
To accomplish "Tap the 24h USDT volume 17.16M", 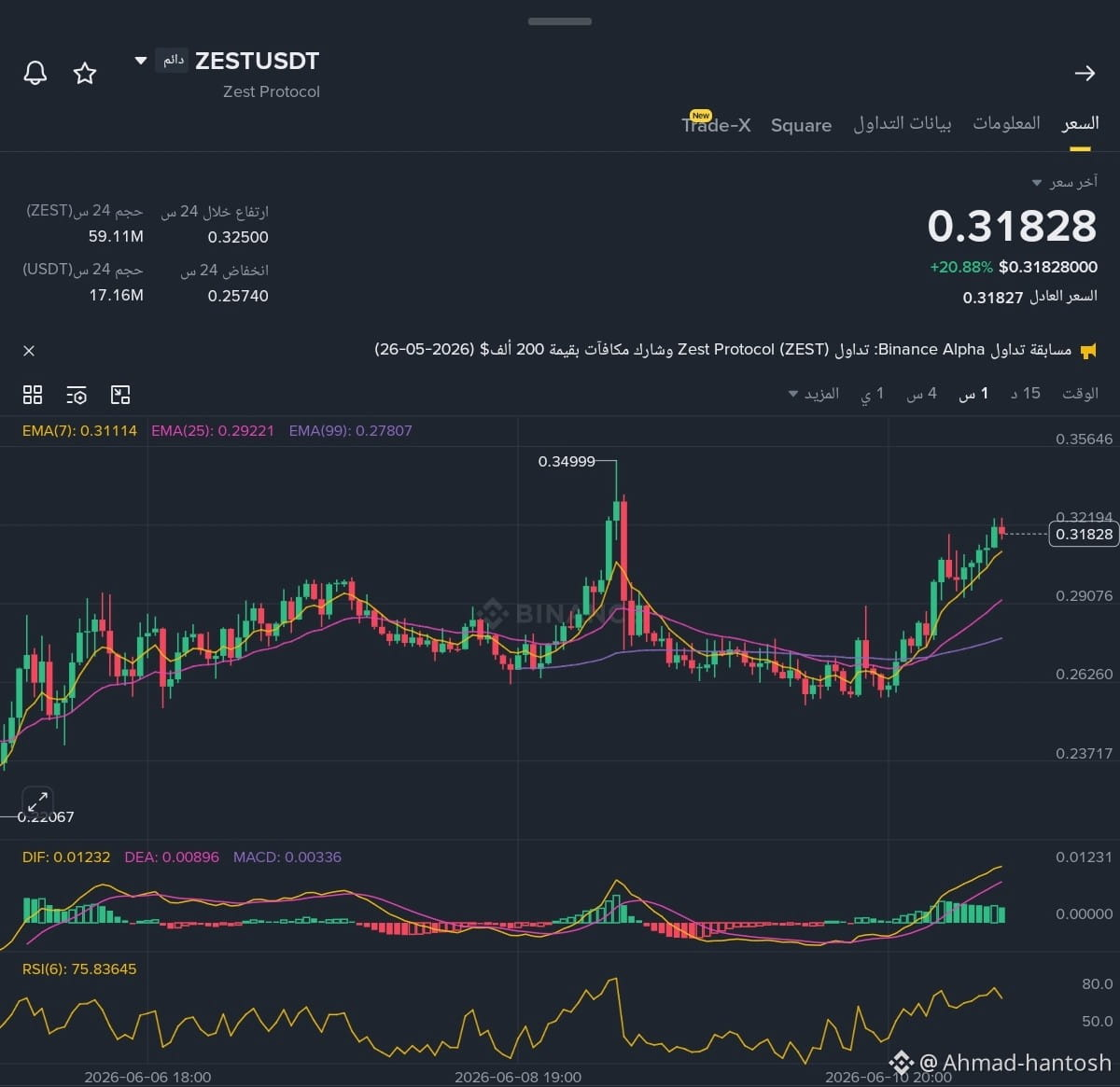I will 116,296.
